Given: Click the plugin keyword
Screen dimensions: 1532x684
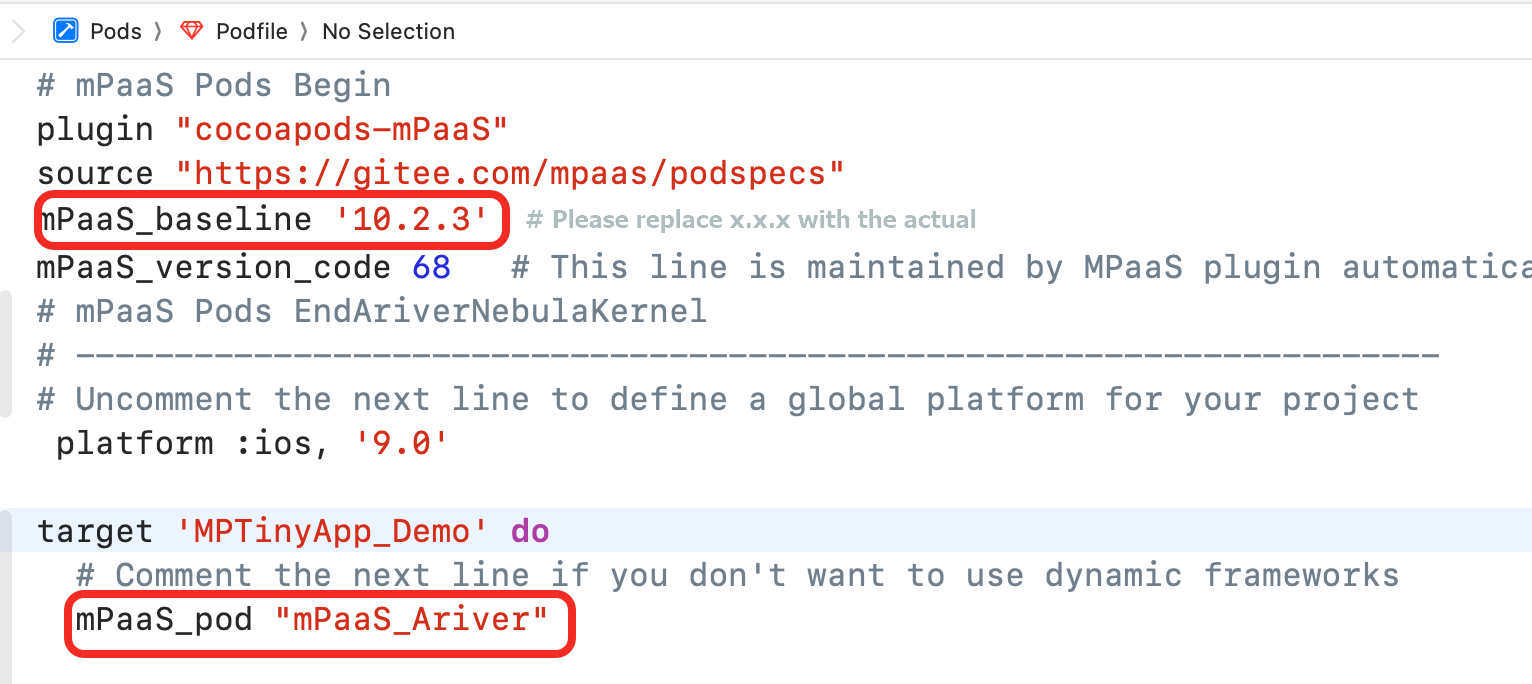Looking at the screenshot, I should [x=95, y=129].
